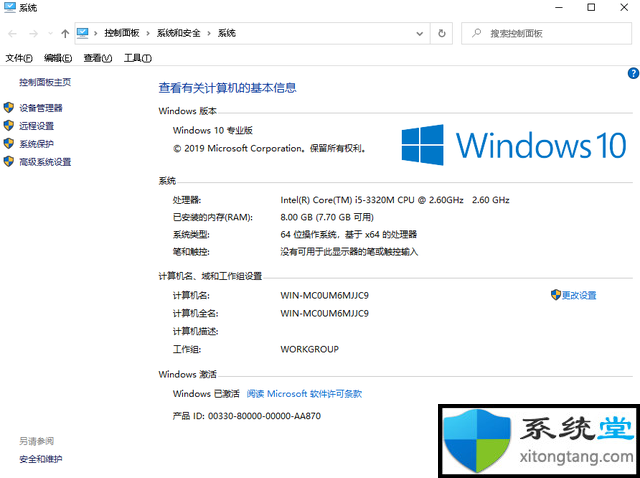
Task: Select 系统 breadcrumb in address bar
Action: click(x=227, y=33)
